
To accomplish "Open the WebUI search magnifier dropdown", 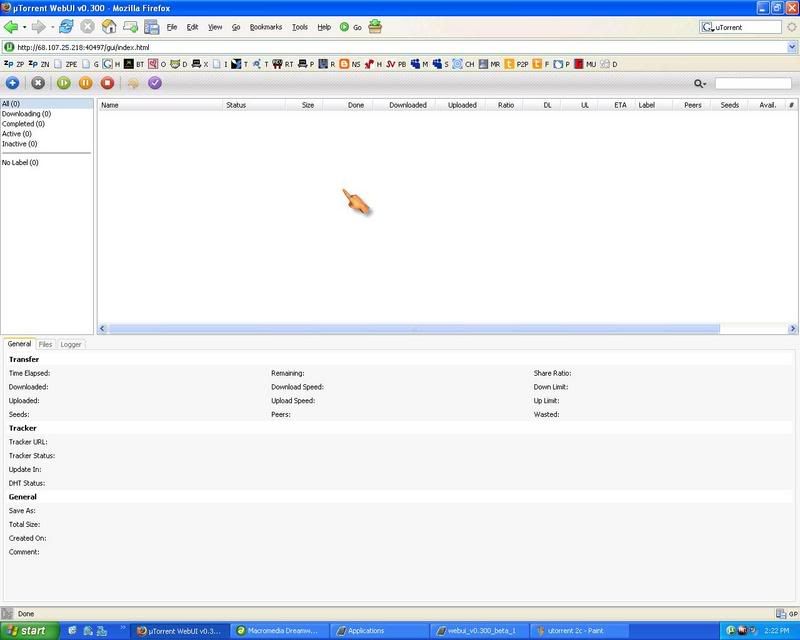I will [700, 83].
